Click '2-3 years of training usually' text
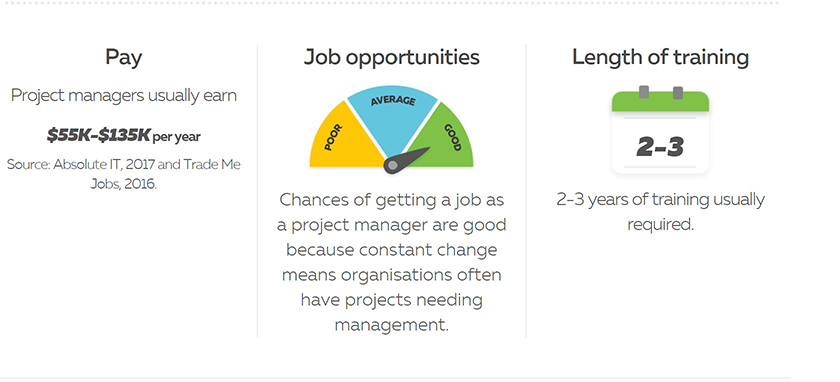 click(x=661, y=200)
